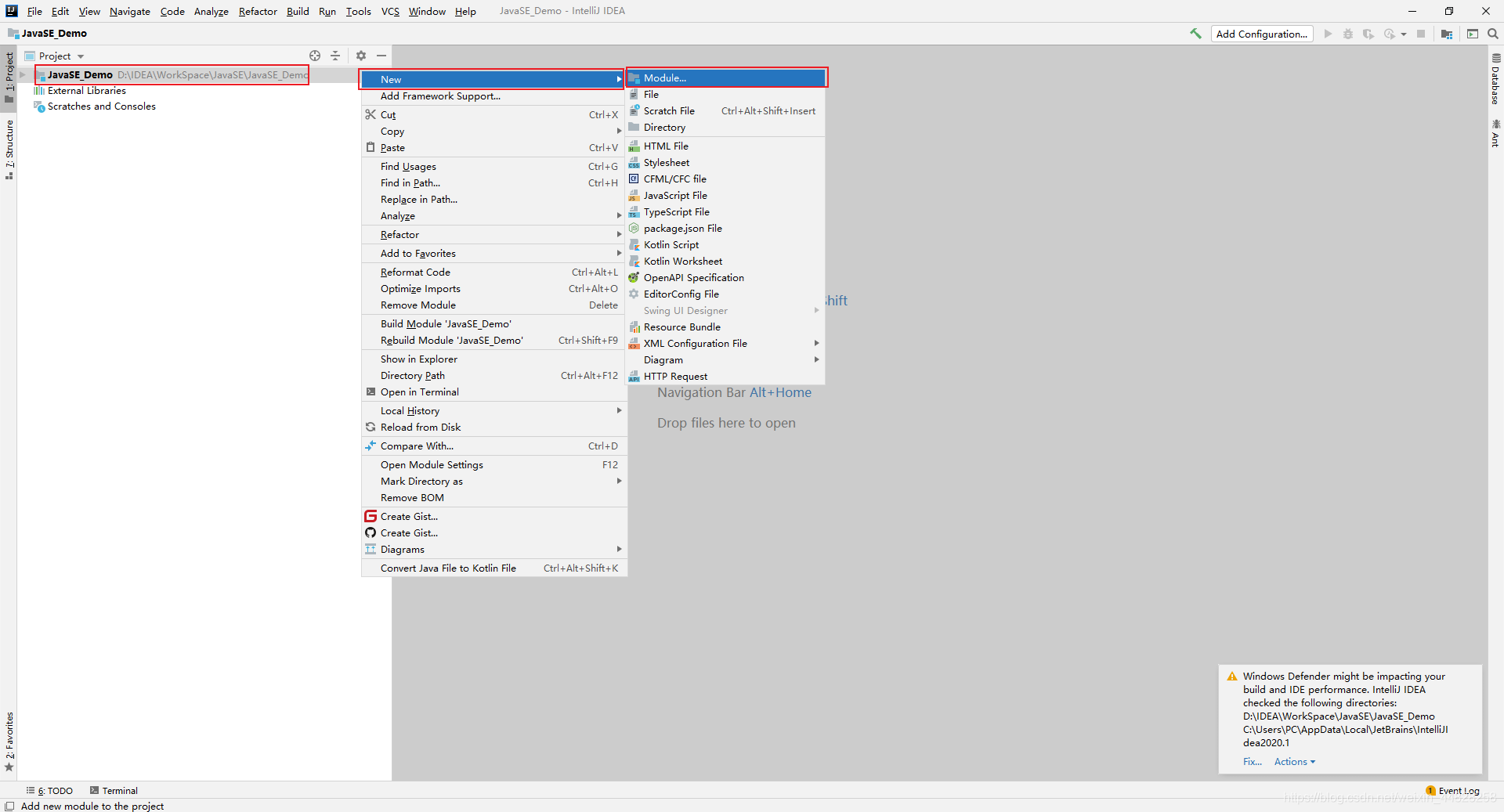Viewport: 1504px width, 812px height.
Task: Open the Actions dropdown in the notification
Action: [1295, 762]
